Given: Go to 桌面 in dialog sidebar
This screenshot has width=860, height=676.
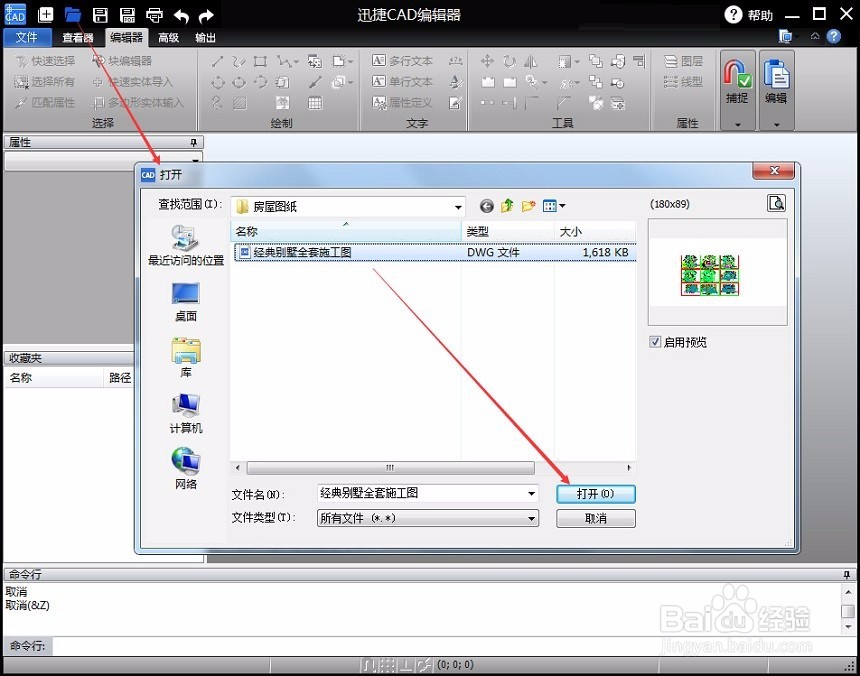Looking at the screenshot, I should [x=185, y=302].
